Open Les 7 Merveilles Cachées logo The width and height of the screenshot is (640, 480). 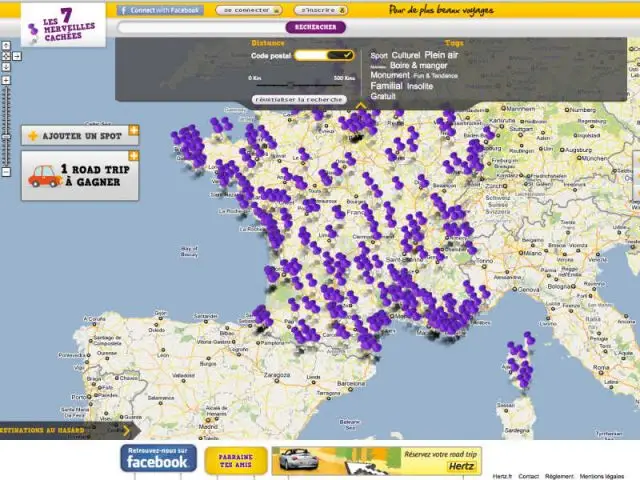click(64, 24)
